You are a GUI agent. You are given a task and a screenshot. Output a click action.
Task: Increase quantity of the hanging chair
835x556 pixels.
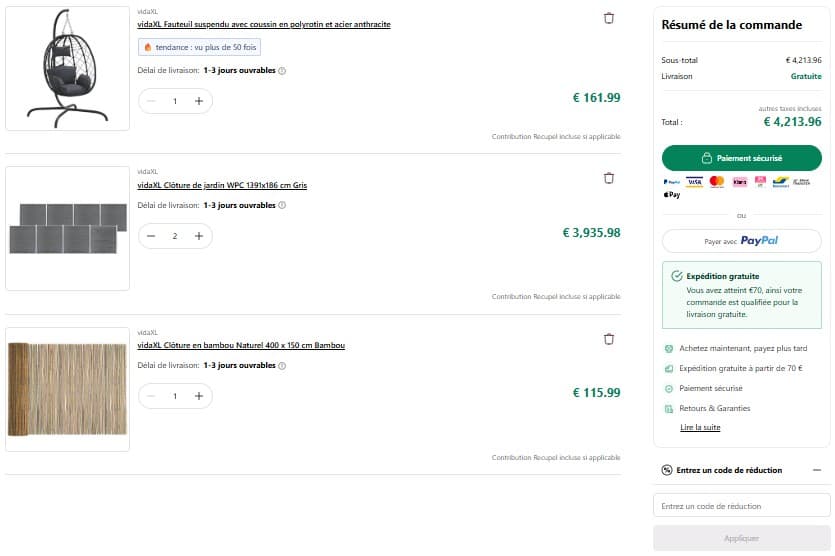199,101
